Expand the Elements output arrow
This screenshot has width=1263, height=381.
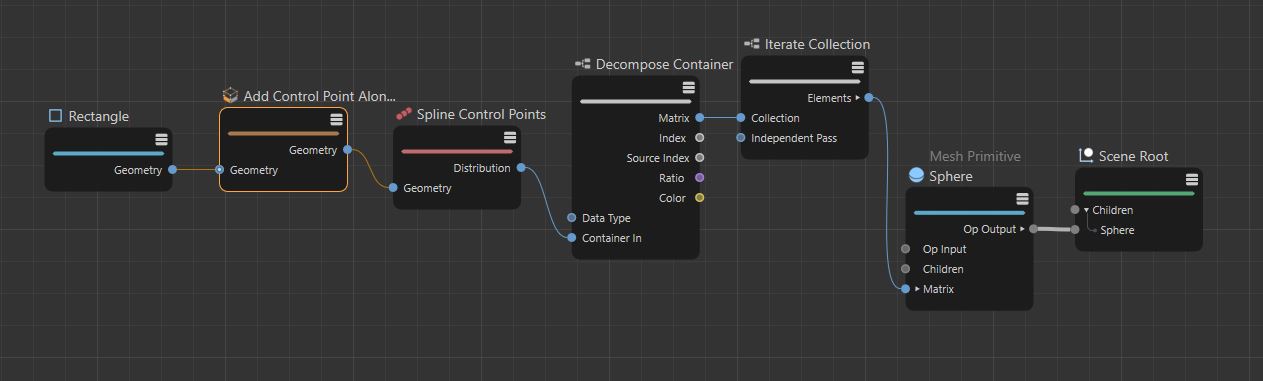click(x=858, y=98)
